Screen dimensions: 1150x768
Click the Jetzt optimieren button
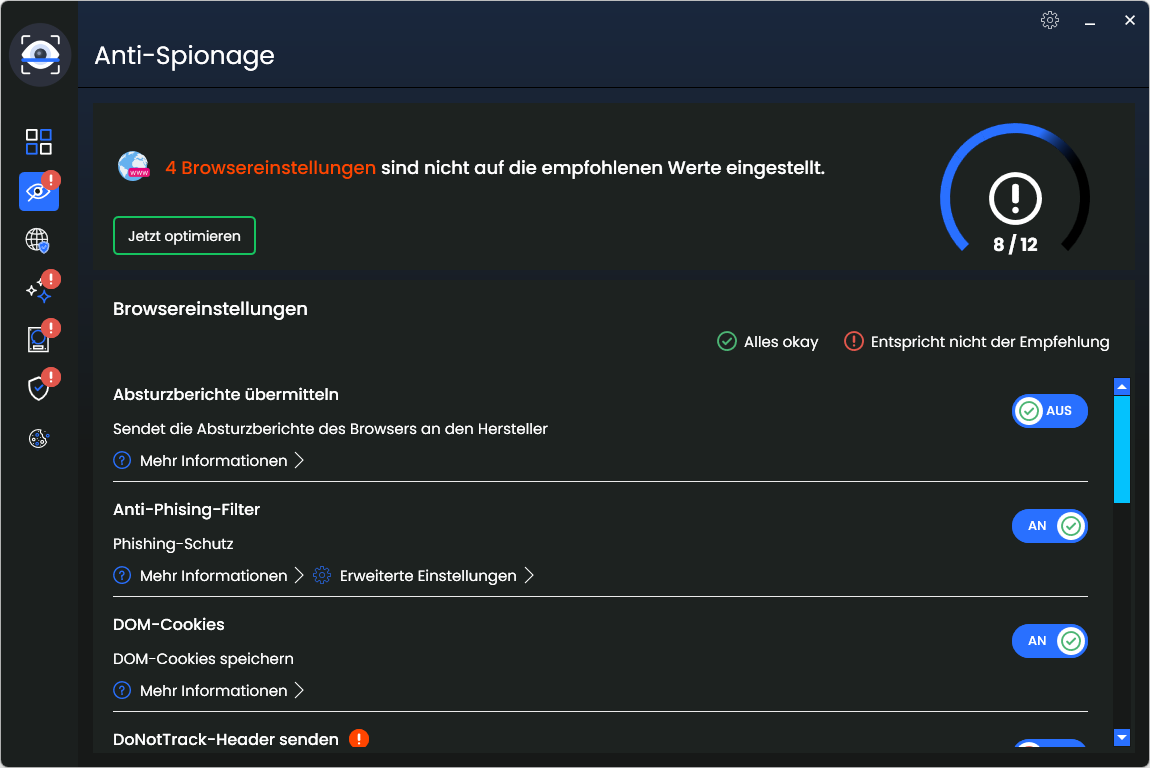[x=184, y=236]
